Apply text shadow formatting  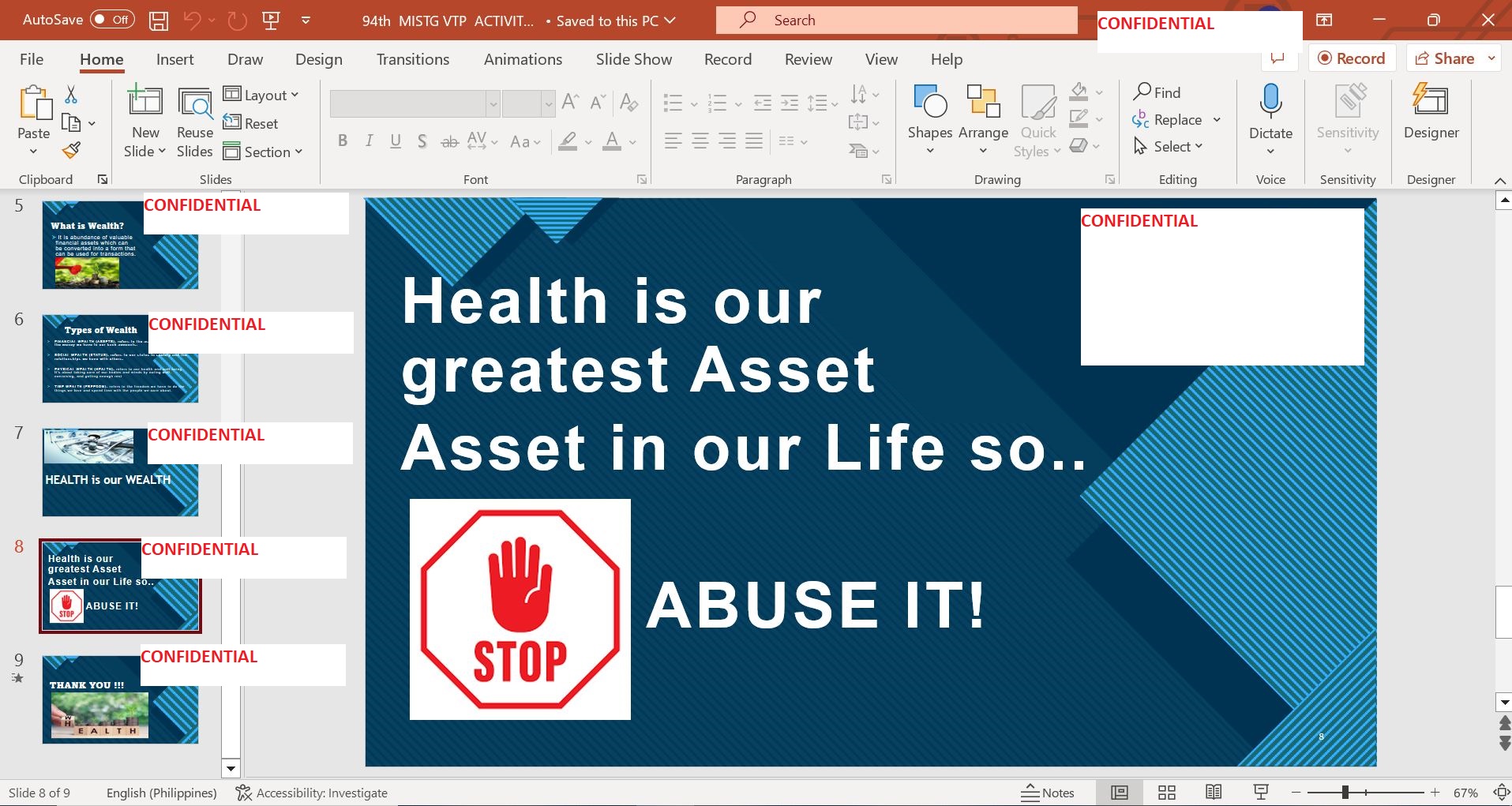click(x=422, y=141)
